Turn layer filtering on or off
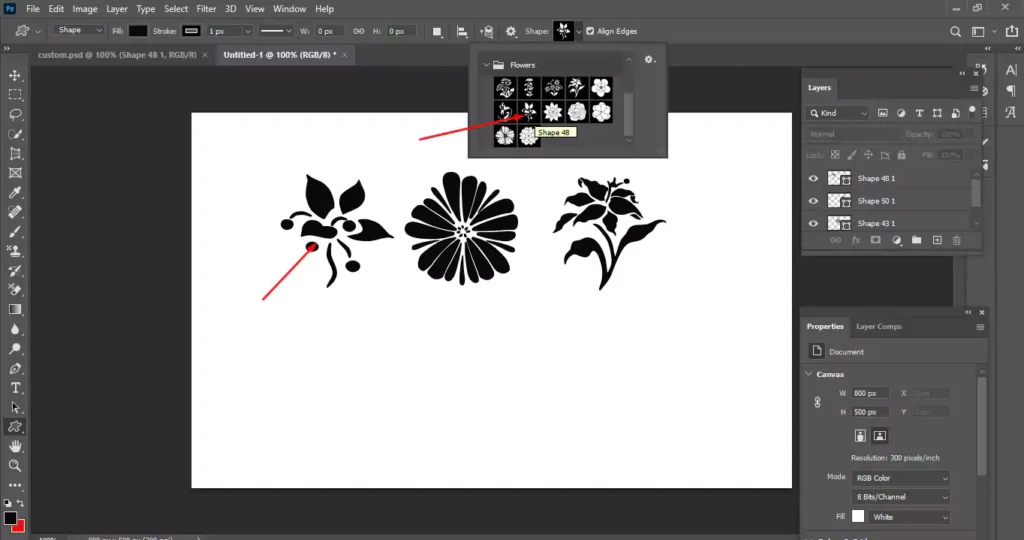1024x540 pixels. click(x=972, y=111)
